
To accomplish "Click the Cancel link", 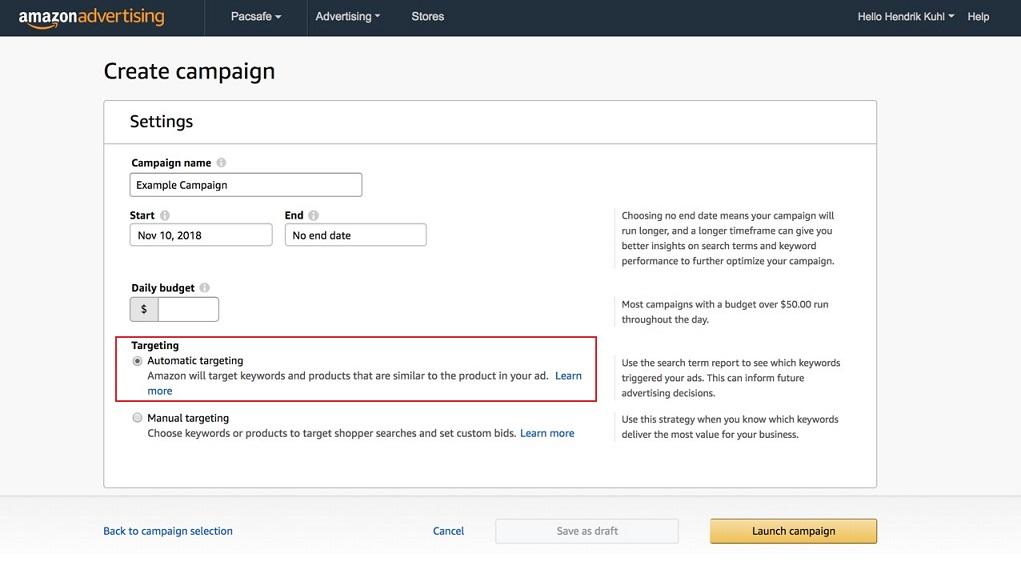I will point(448,531).
